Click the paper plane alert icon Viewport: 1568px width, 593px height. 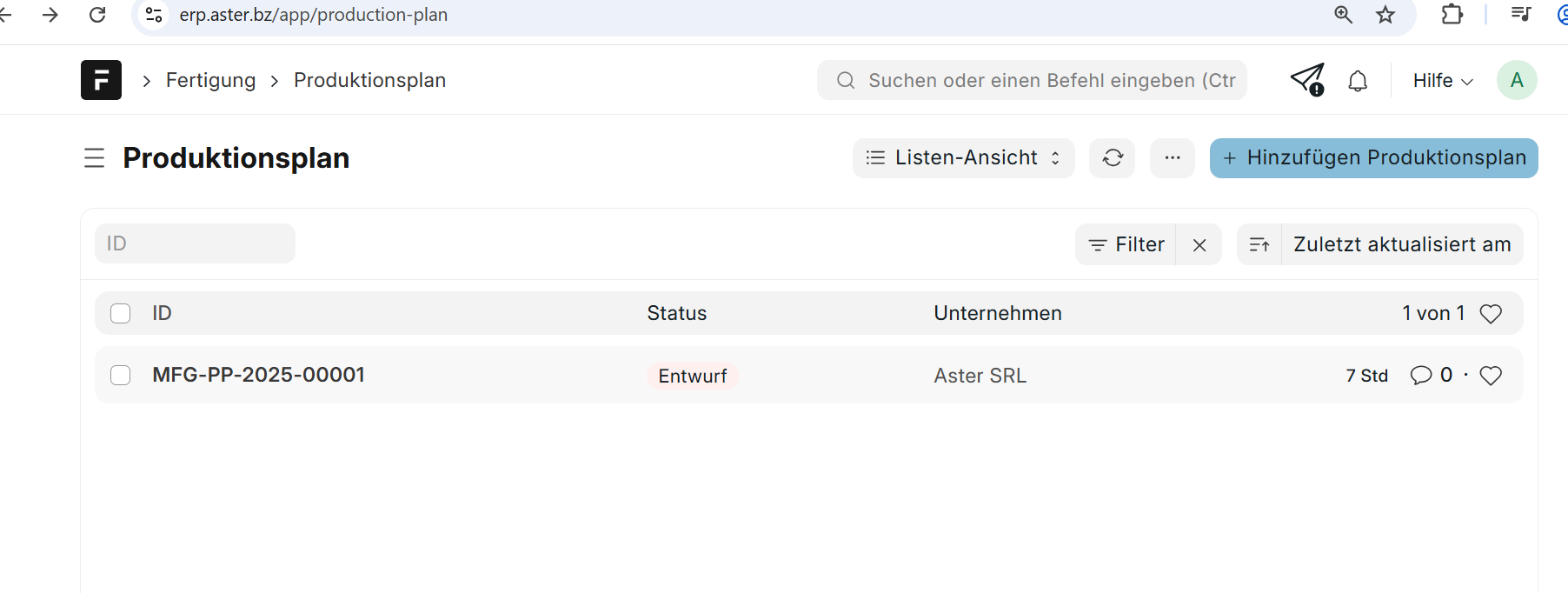point(1306,80)
